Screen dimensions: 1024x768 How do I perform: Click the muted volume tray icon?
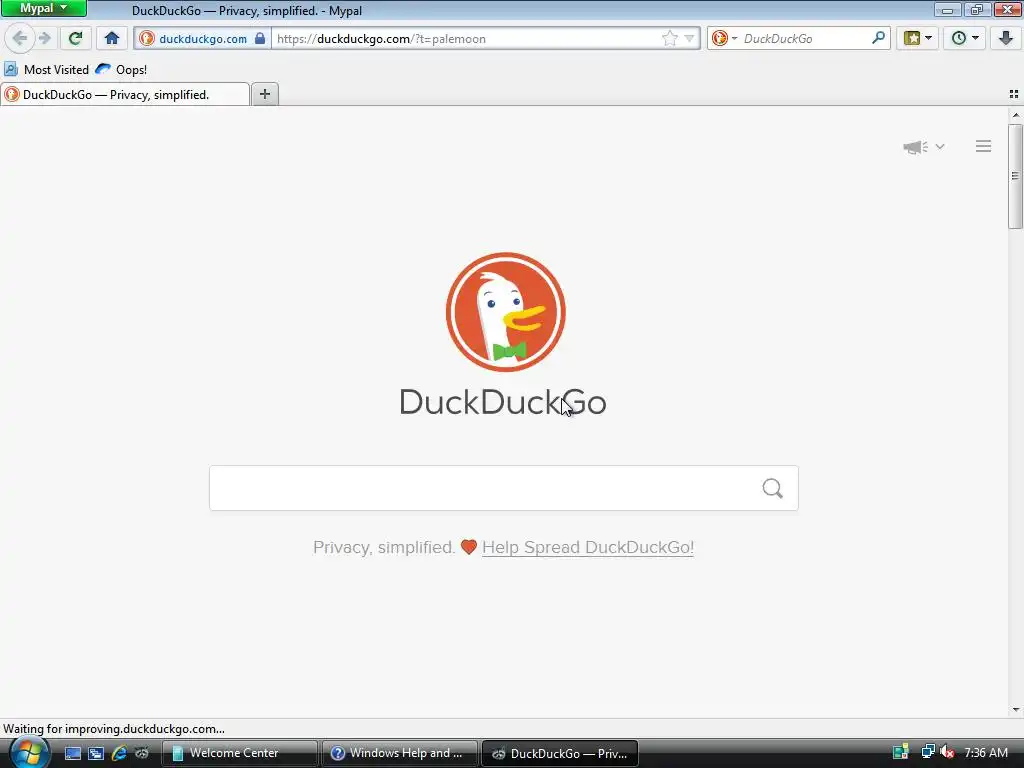click(947, 752)
